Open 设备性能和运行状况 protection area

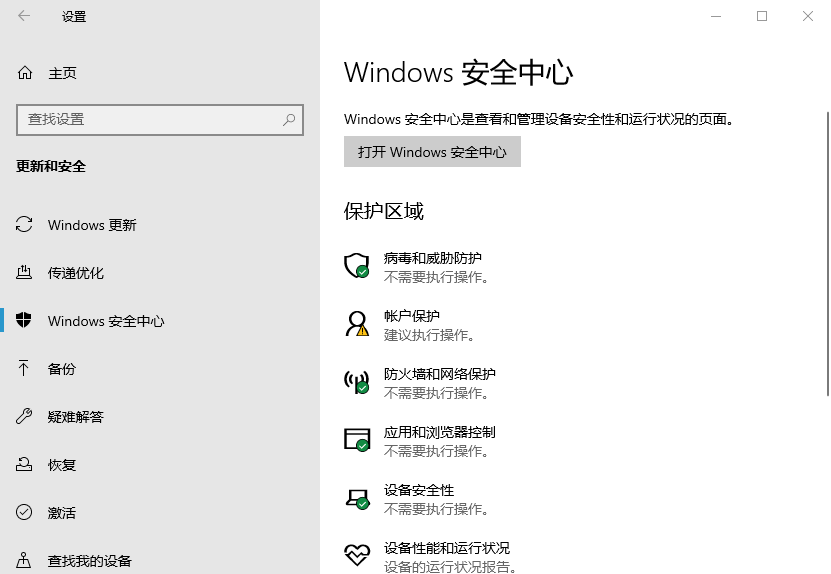pyautogui.click(x=430, y=557)
